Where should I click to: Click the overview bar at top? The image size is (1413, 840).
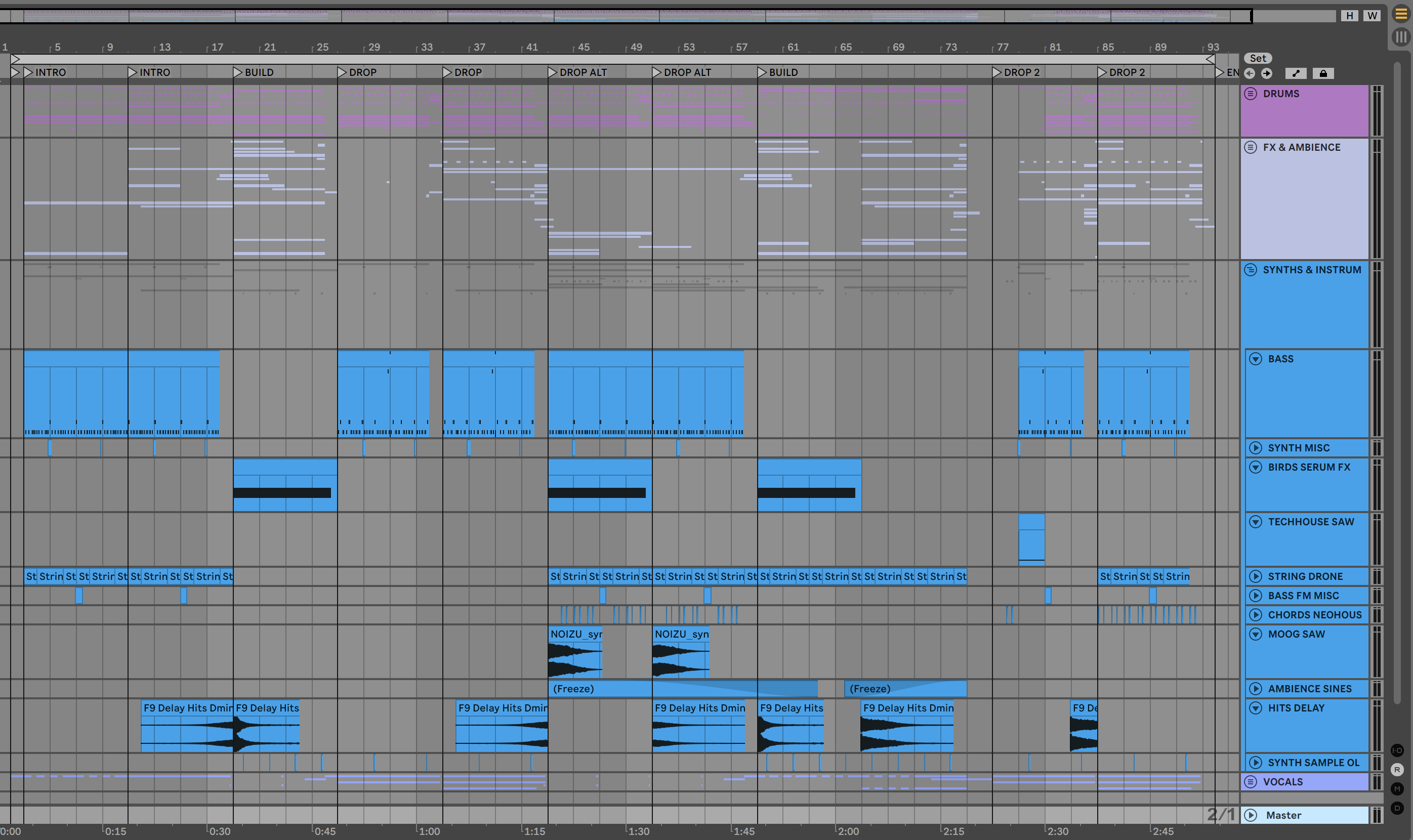click(622, 16)
